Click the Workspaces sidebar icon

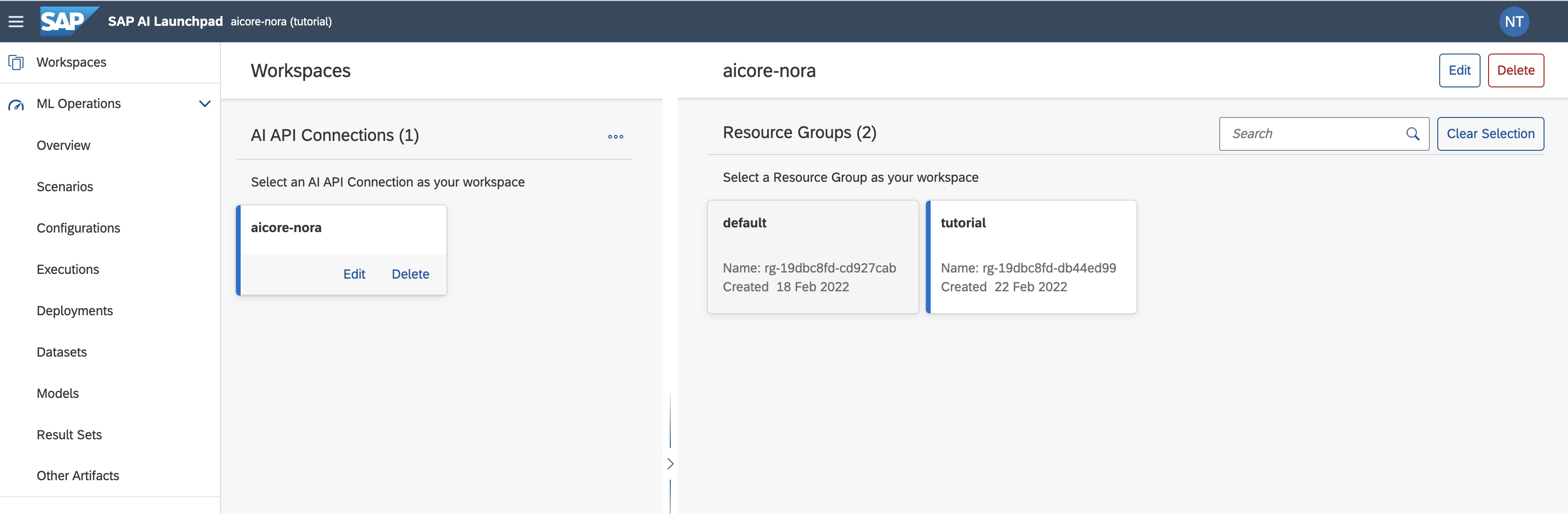(16, 62)
